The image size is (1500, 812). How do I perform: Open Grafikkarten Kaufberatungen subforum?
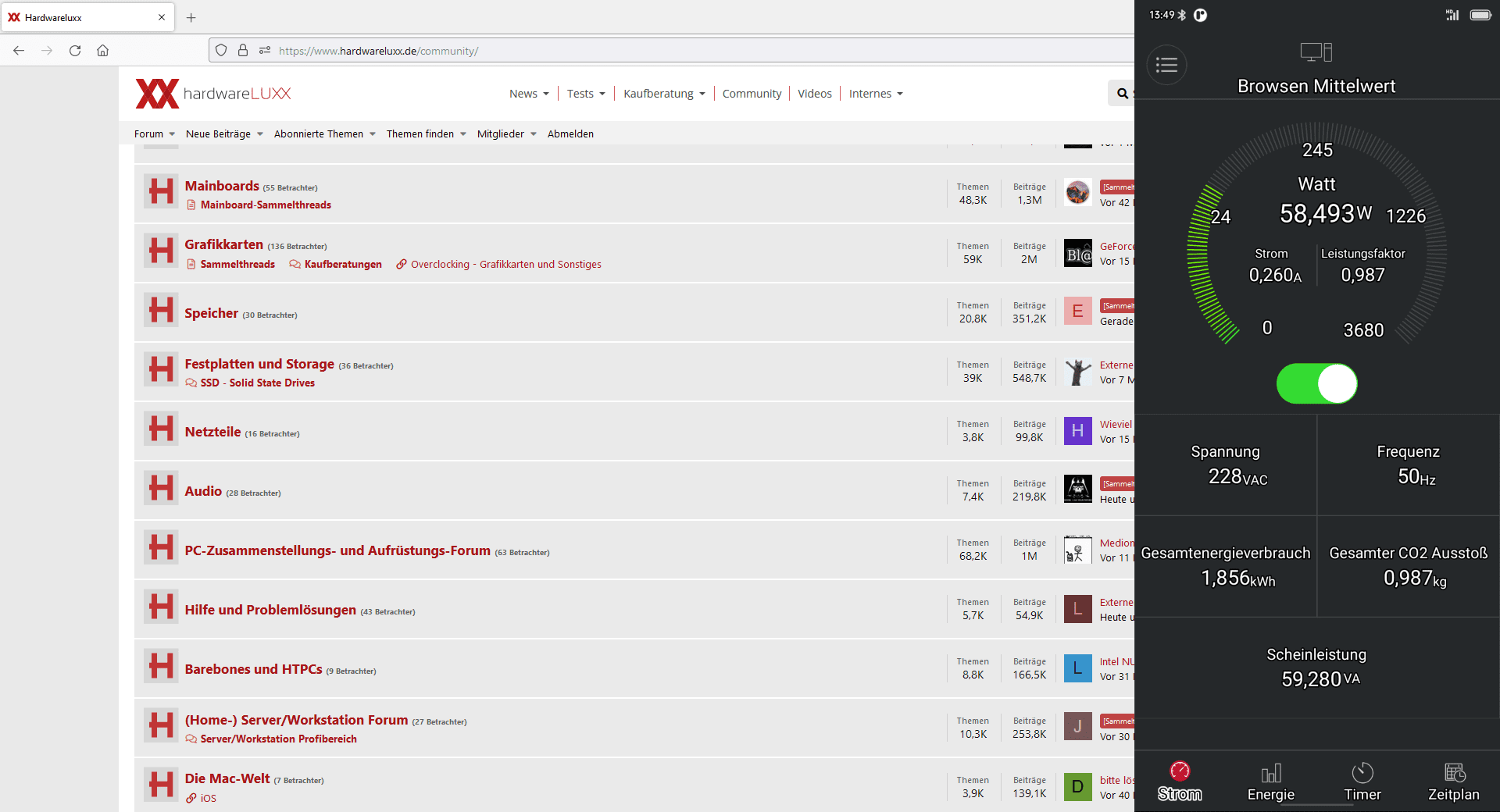343,265
